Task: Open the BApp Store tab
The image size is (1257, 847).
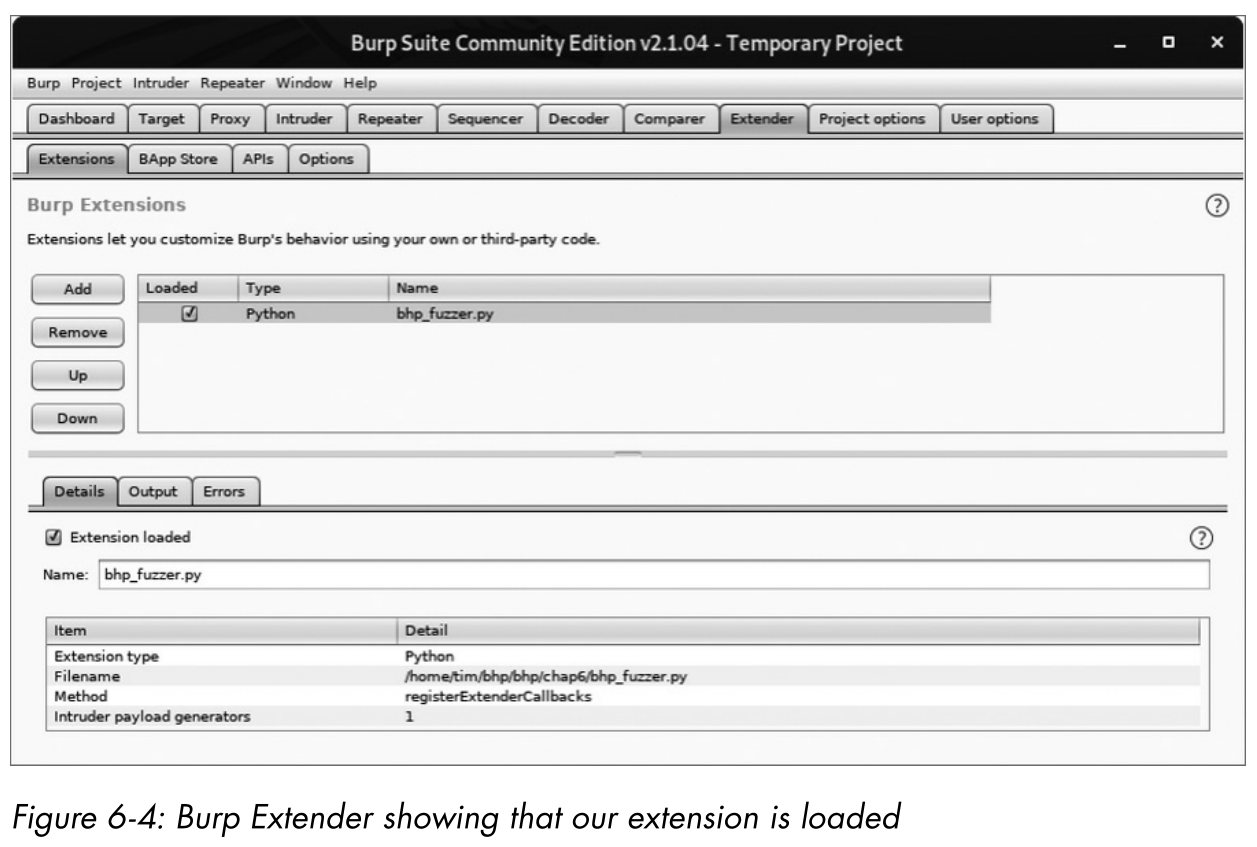Action: (x=179, y=159)
